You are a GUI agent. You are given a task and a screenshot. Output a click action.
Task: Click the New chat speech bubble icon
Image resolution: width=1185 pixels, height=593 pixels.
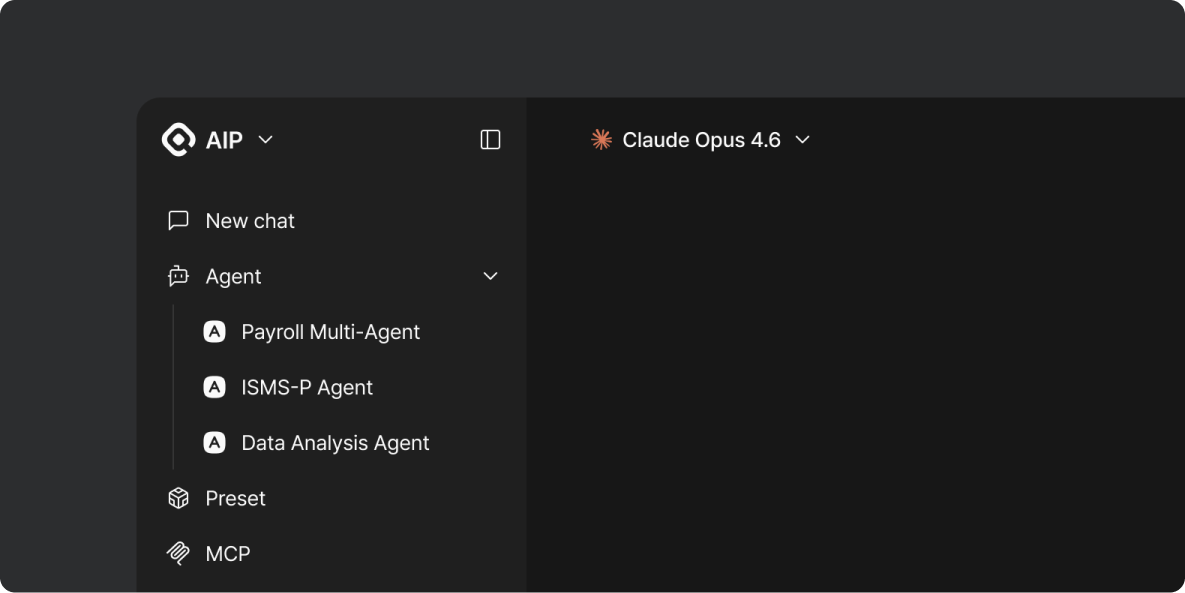(178, 220)
